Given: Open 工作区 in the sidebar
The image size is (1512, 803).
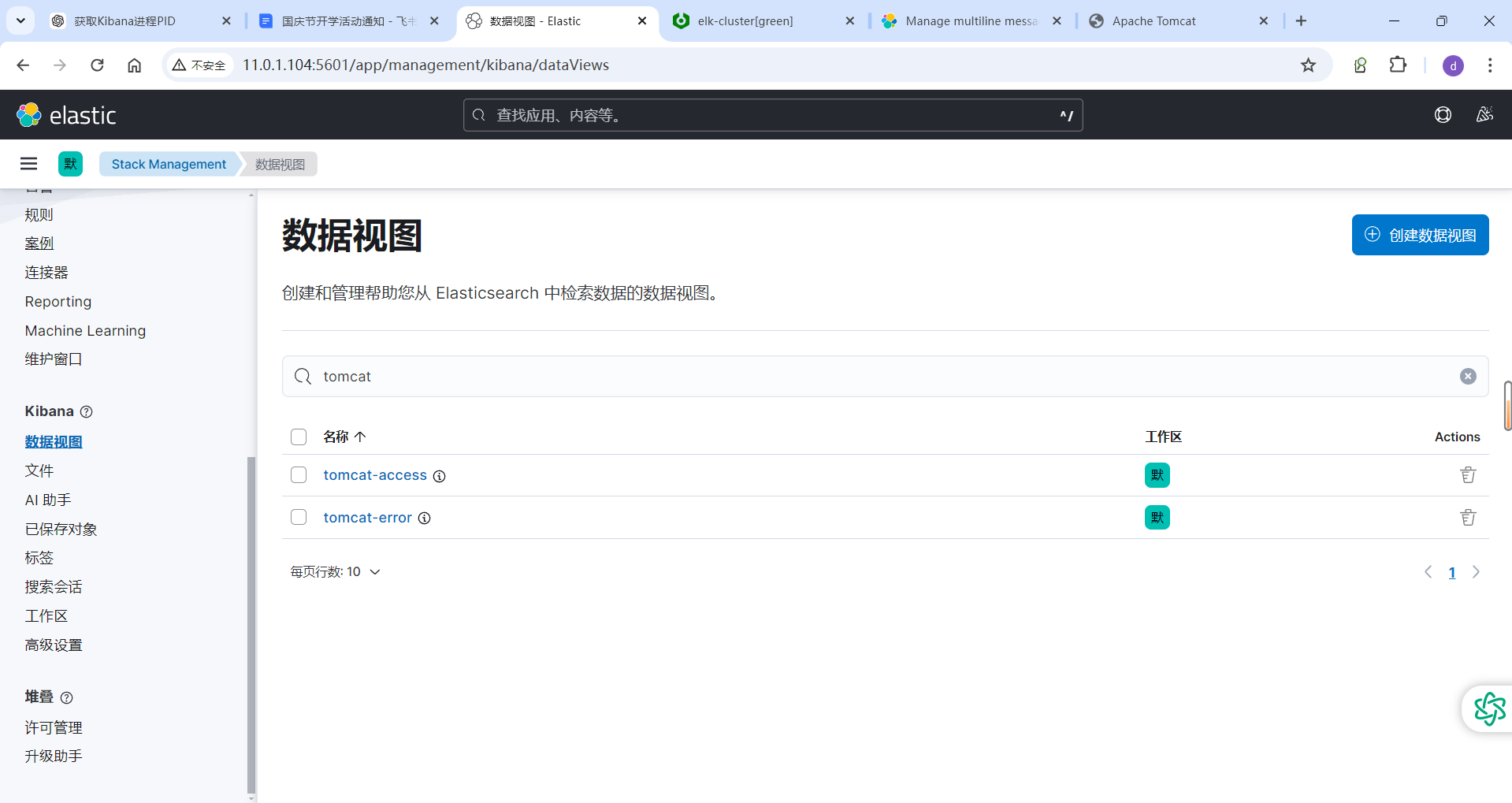Looking at the screenshot, I should 46,616.
